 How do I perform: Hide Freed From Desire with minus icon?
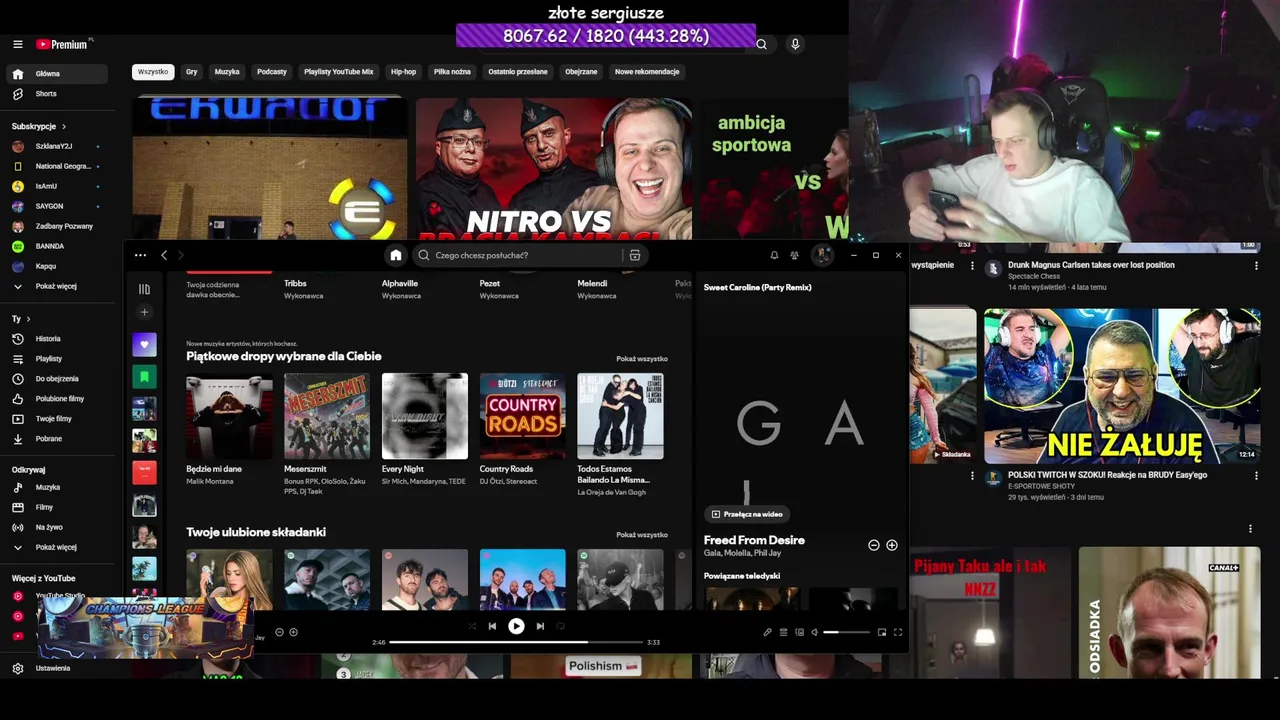tap(873, 545)
